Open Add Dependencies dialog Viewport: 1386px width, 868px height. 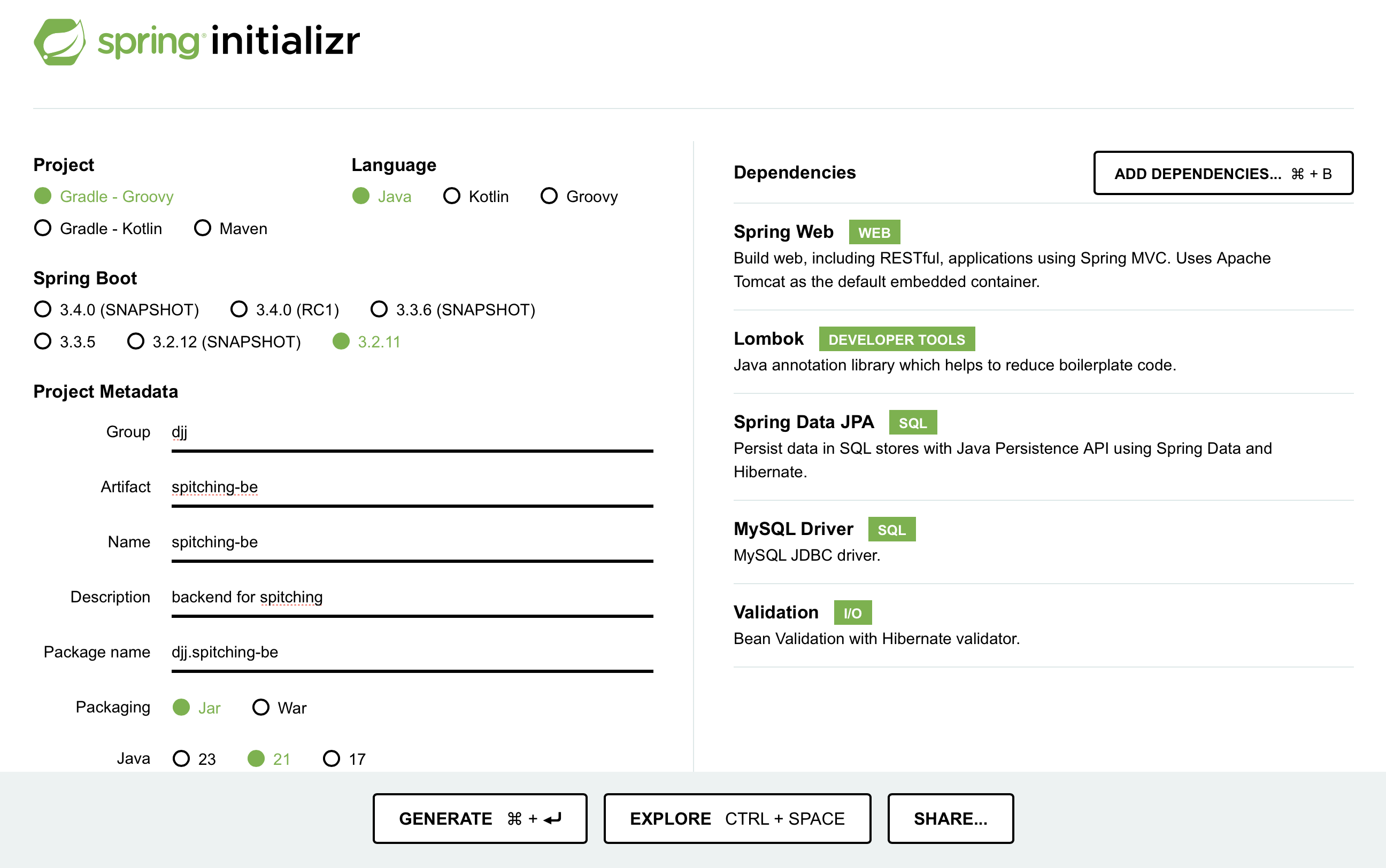pos(1223,173)
